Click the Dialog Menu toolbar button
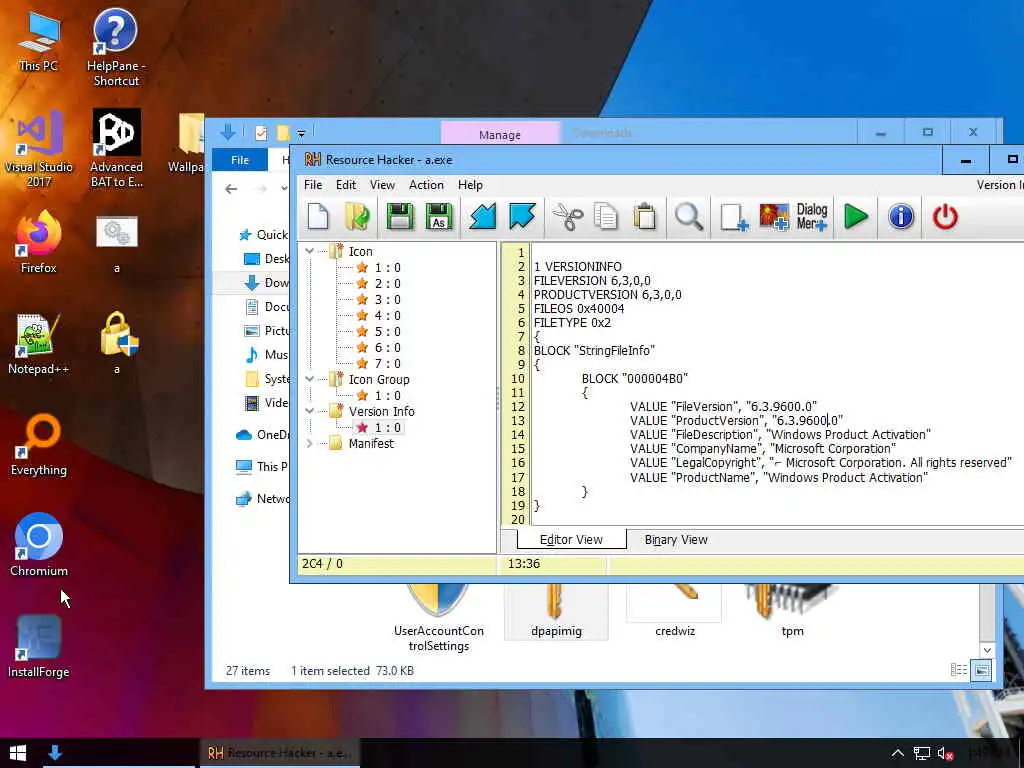The width and height of the screenshot is (1024, 768). click(812, 217)
